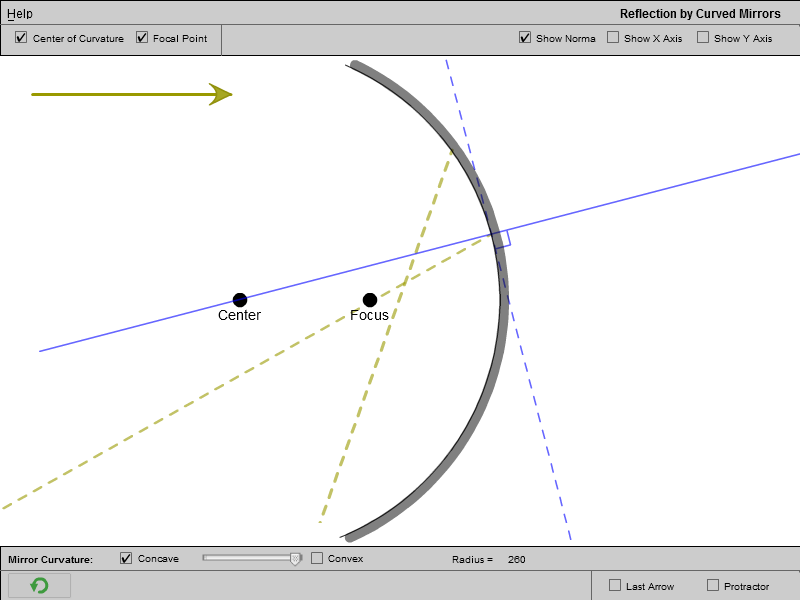The width and height of the screenshot is (800, 600).
Task: Enable the Last Arrow checkbox
Action: point(615,585)
